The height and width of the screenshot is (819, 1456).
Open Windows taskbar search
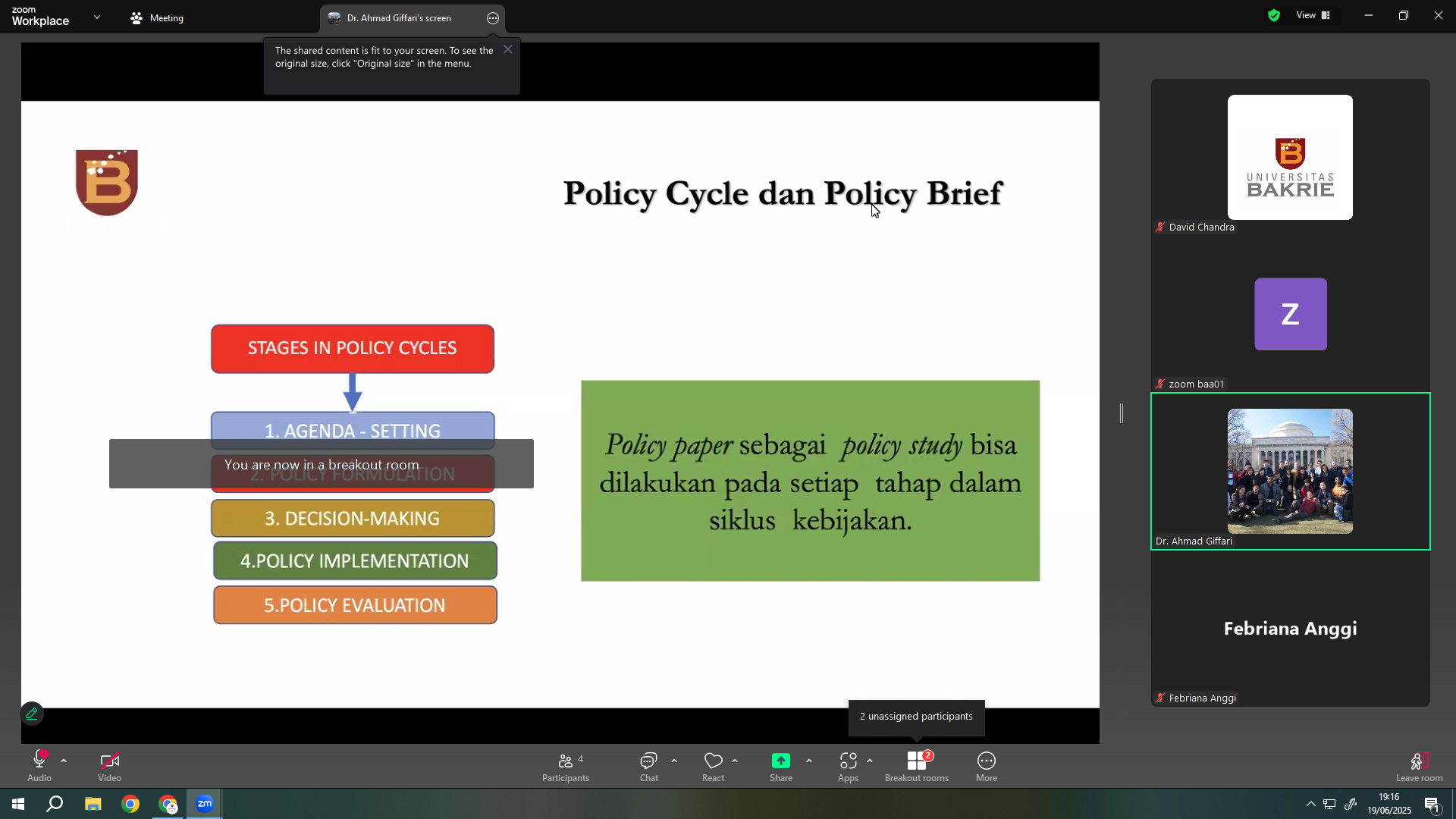coord(55,804)
